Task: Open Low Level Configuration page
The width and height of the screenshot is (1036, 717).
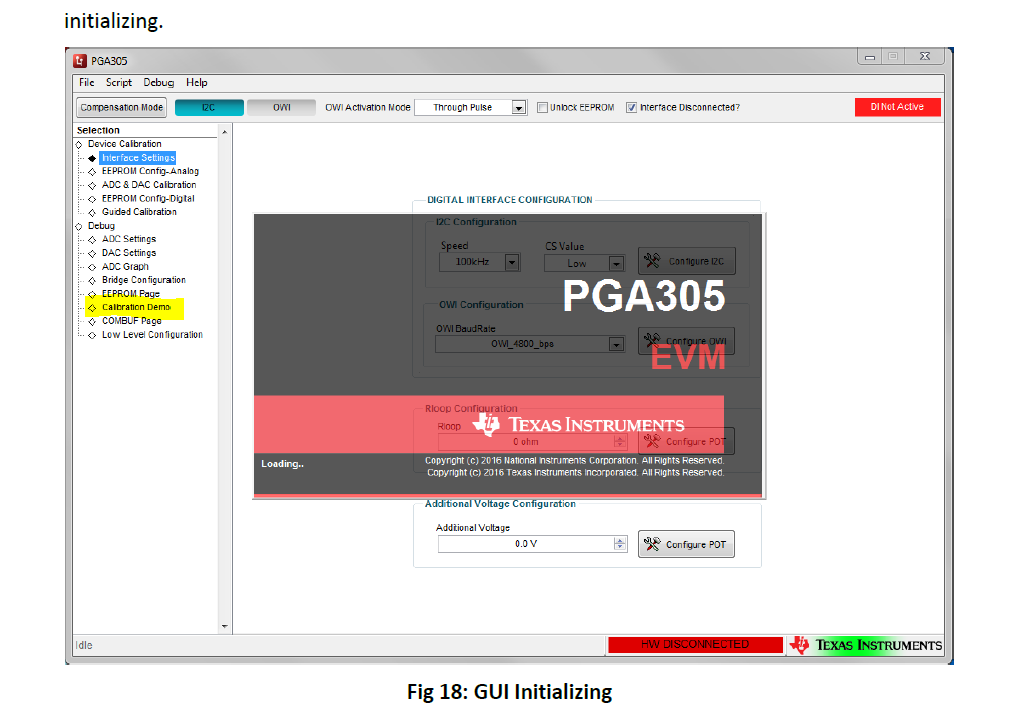Action: pos(152,335)
